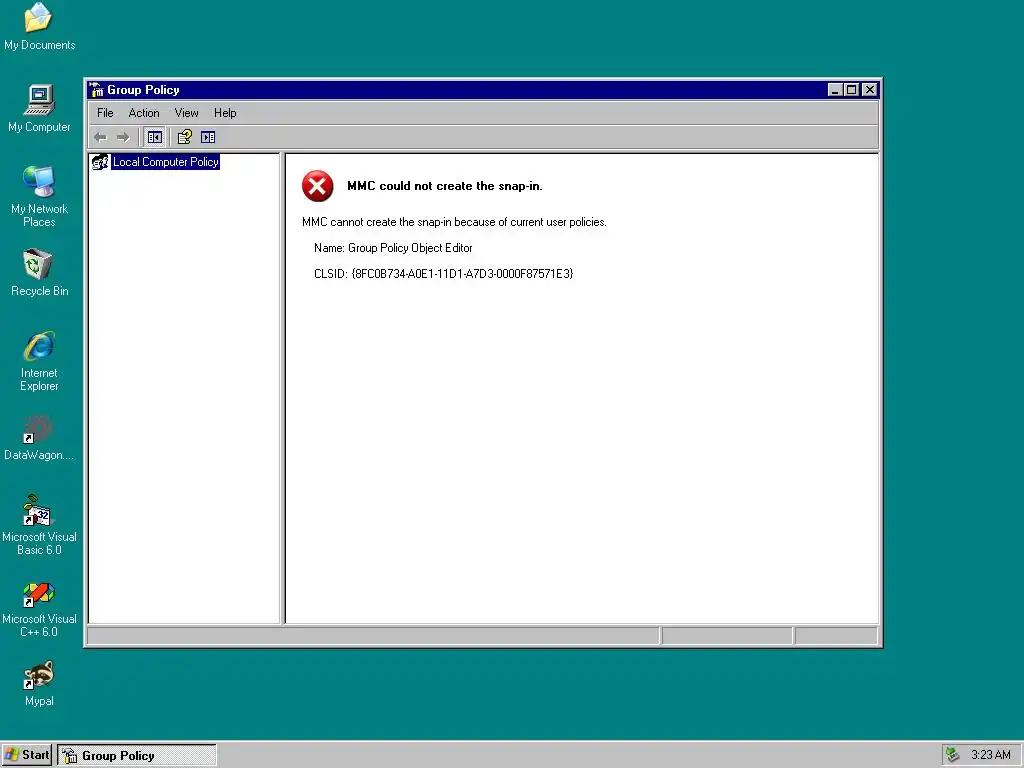
Task: Click the Group Policy title bar icon
Action: [x=97, y=89]
